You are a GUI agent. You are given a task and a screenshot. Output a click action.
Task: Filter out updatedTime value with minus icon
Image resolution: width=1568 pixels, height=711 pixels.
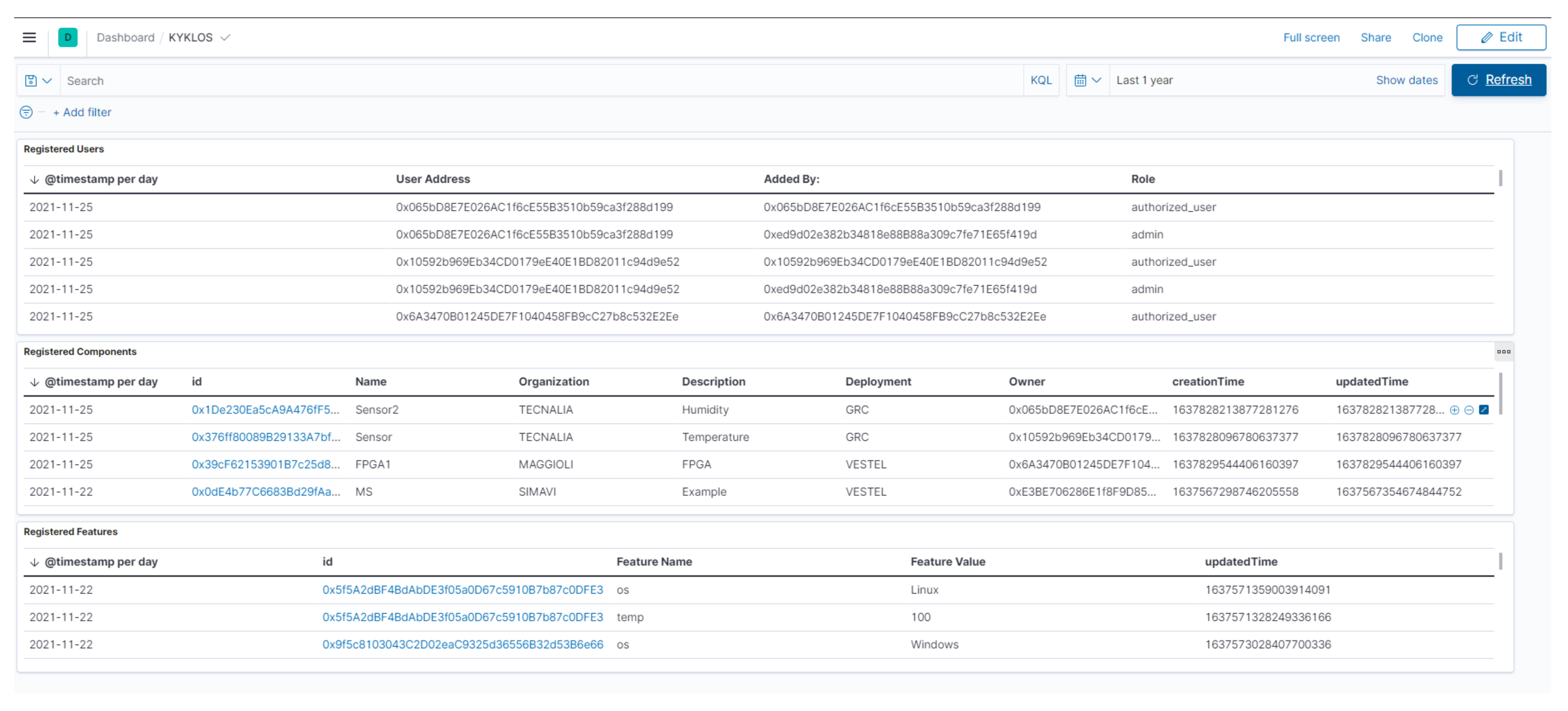(x=1469, y=410)
